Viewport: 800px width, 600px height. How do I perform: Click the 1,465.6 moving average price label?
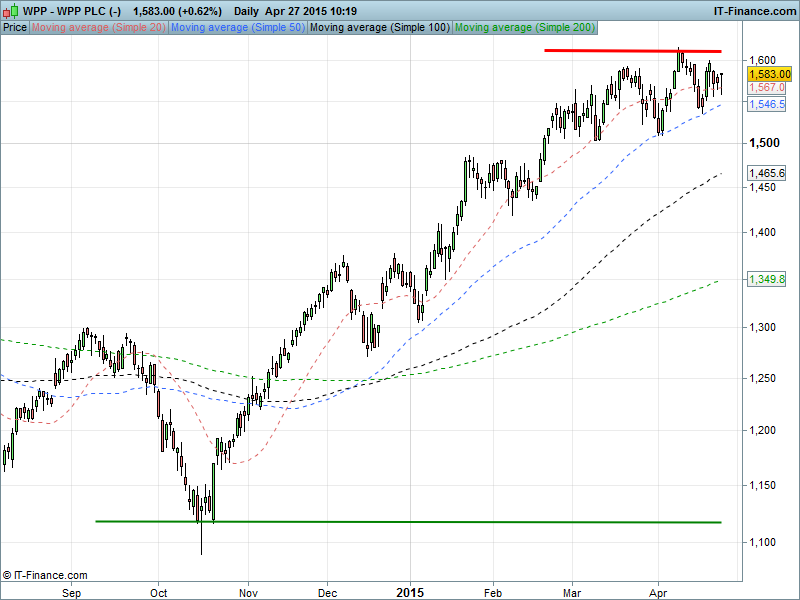click(x=767, y=173)
